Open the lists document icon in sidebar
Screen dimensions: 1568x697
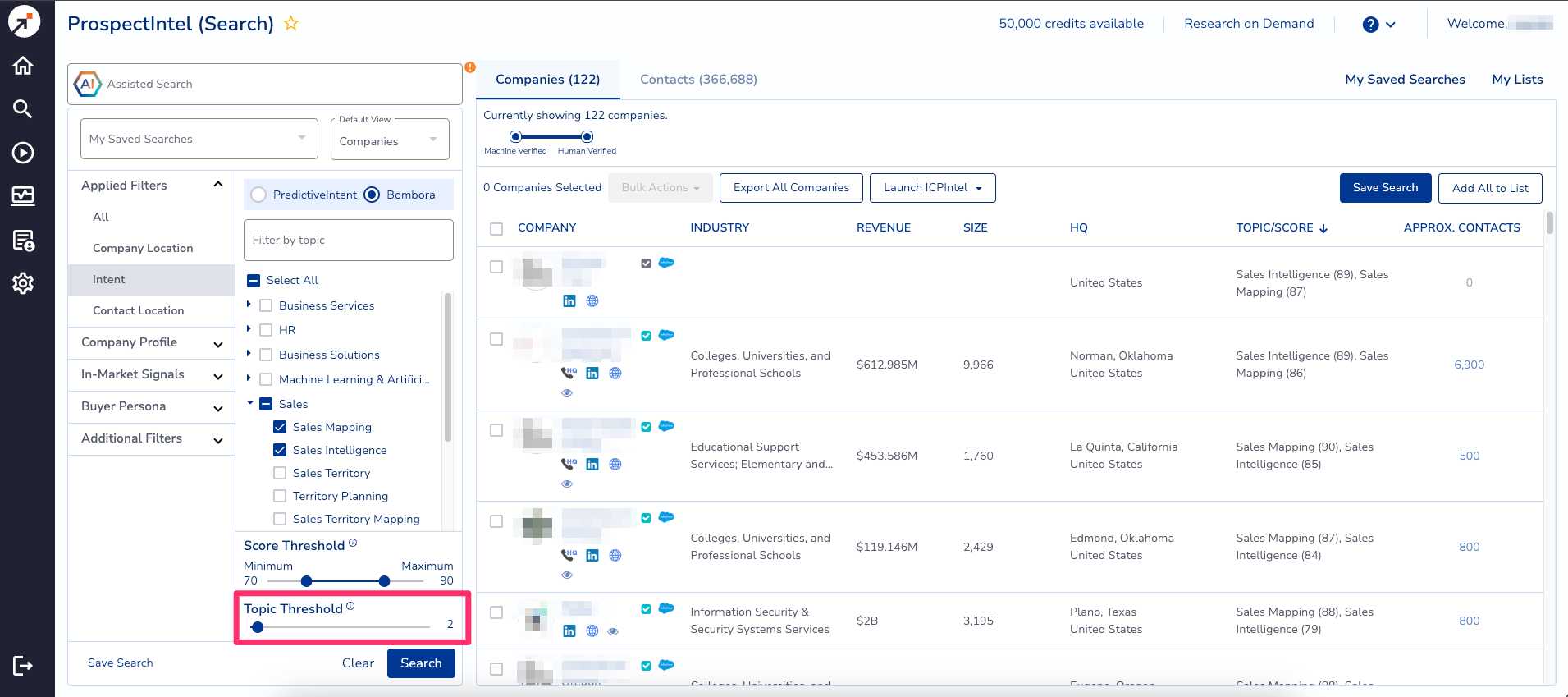click(23, 240)
